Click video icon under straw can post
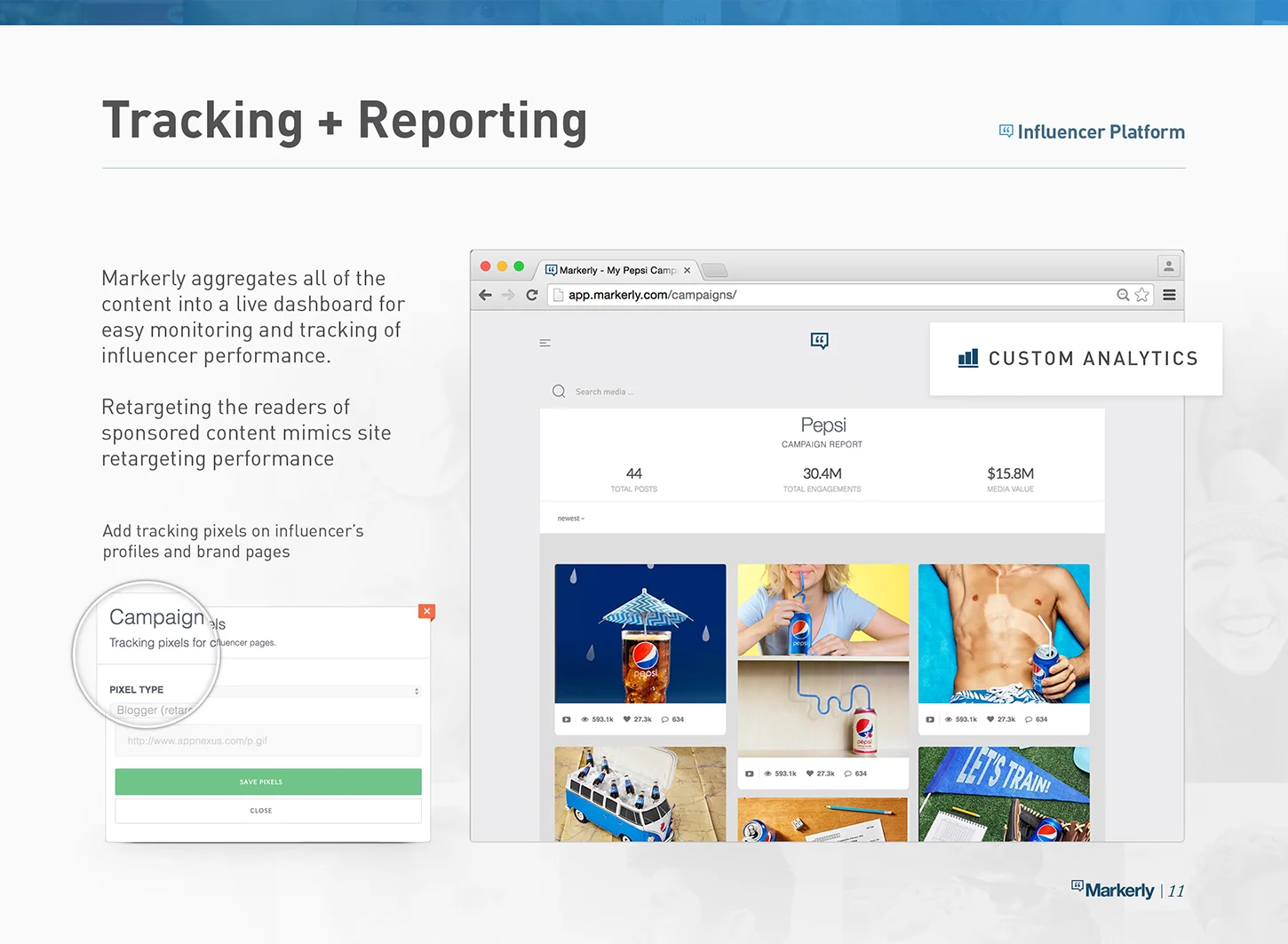This screenshot has height=944, width=1288. coord(750,773)
